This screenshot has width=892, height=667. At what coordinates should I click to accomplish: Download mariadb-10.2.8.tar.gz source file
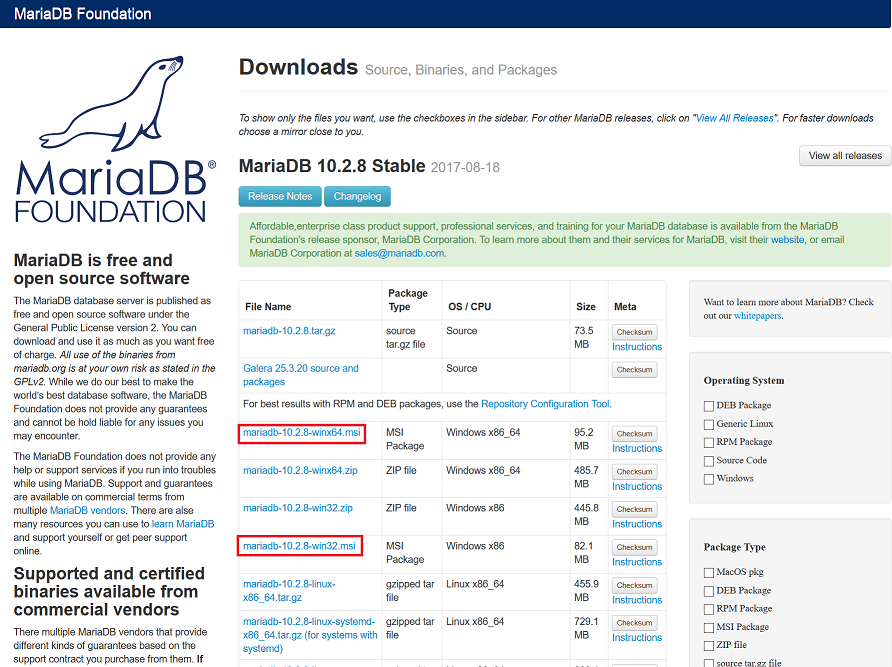coord(289,331)
